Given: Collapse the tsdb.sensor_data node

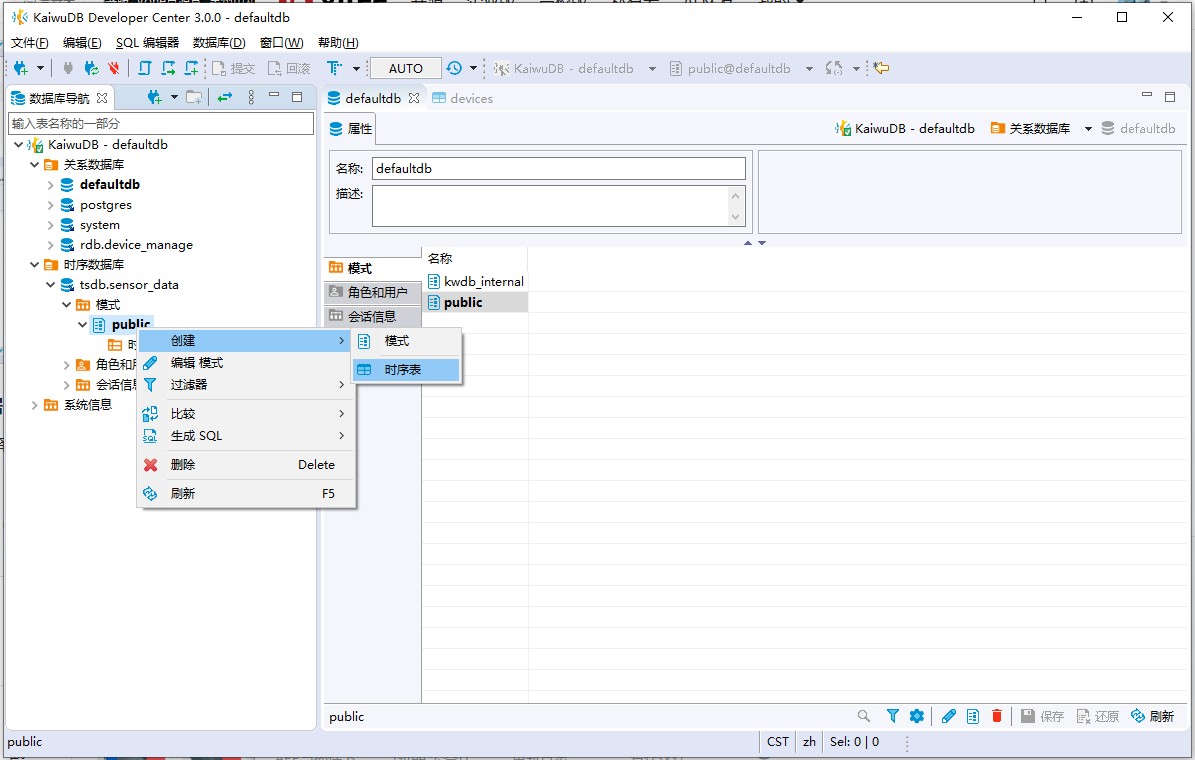Looking at the screenshot, I should point(50,285).
